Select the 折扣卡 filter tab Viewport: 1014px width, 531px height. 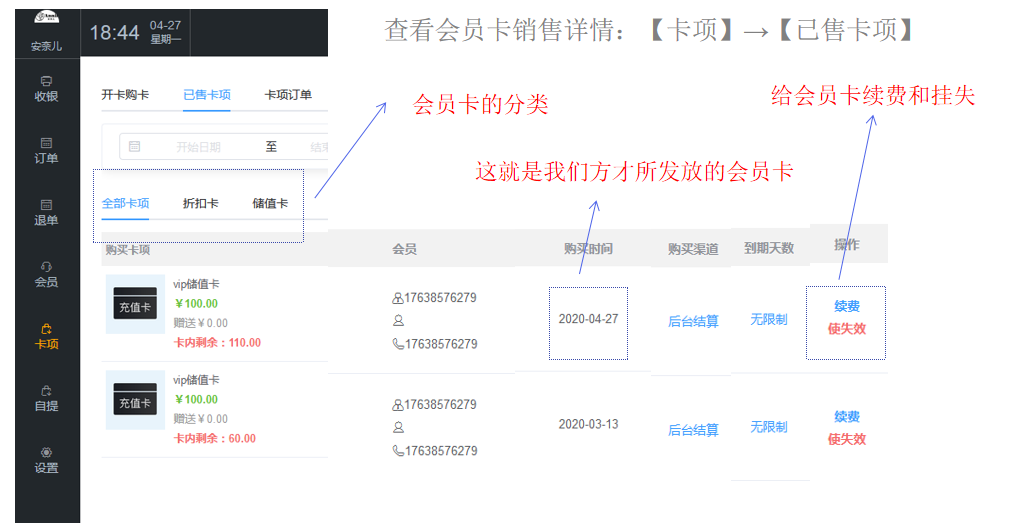coord(200,203)
